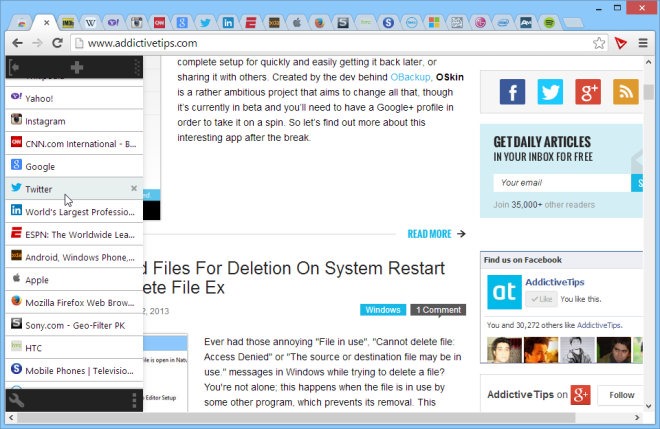The width and height of the screenshot is (660, 429).
Task: Switch to the LinkedIn tab in tab strip
Action: (x=228, y=23)
